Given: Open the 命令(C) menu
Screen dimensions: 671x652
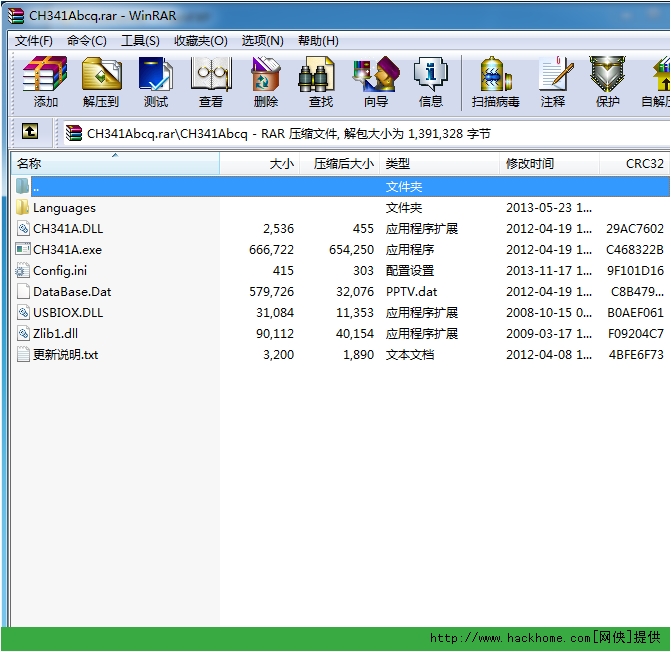Looking at the screenshot, I should point(87,41).
